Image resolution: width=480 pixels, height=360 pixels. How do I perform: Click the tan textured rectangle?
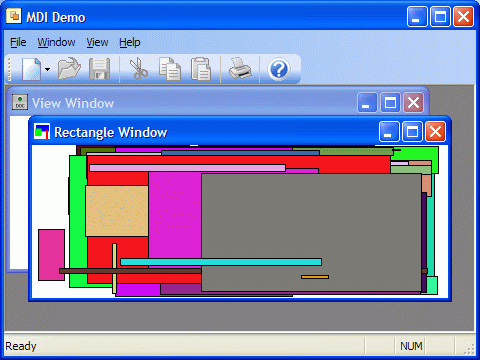point(117,211)
